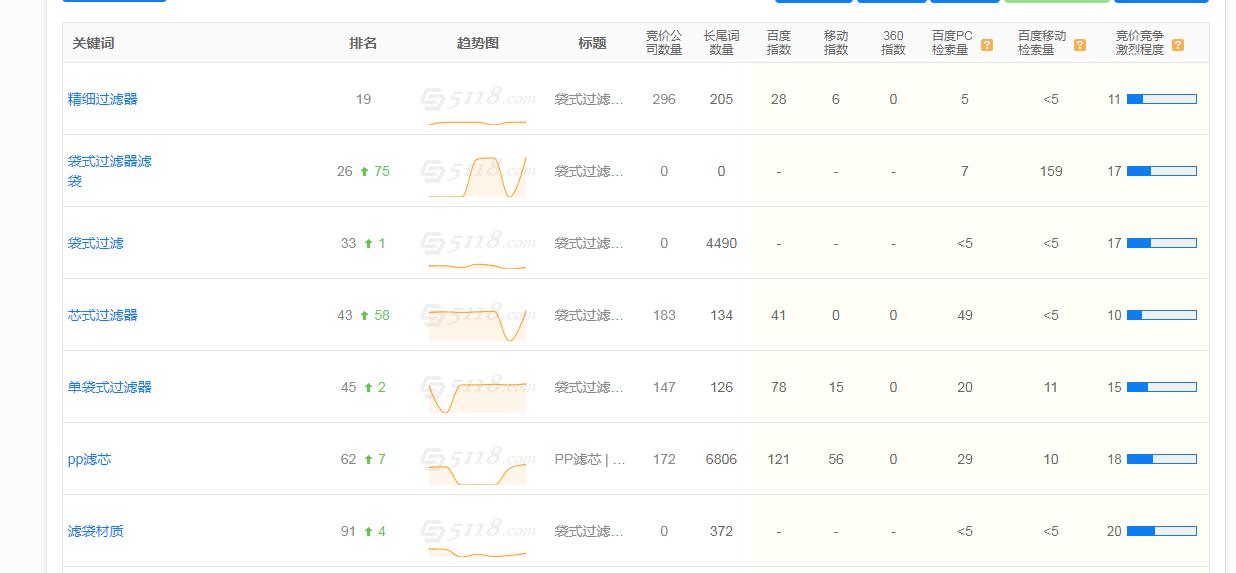Click Baidu index 78 for 单袋式过滤器
The width and height of the screenshot is (1236, 573).
[779, 387]
